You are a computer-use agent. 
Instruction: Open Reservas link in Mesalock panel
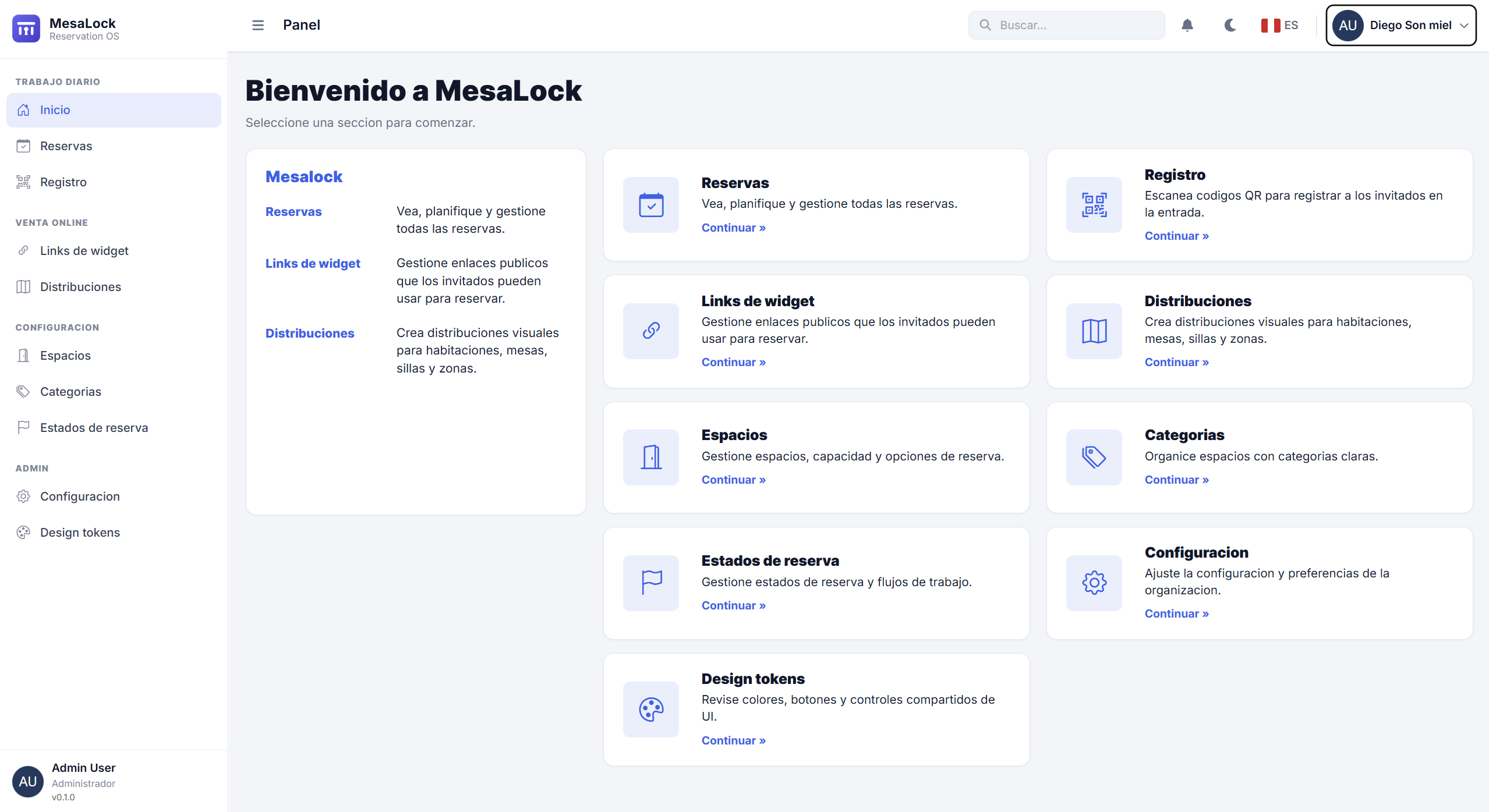tap(293, 212)
